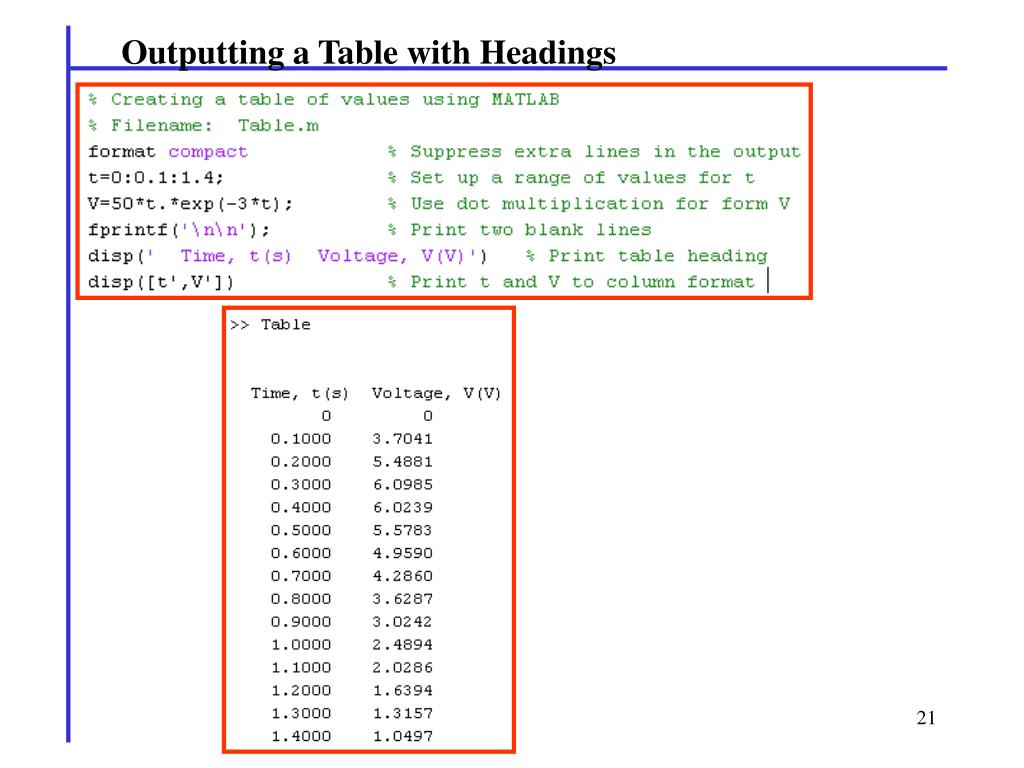1024x768 pixels.
Task: Click the voltage value 2.0286
Action: tap(402, 667)
